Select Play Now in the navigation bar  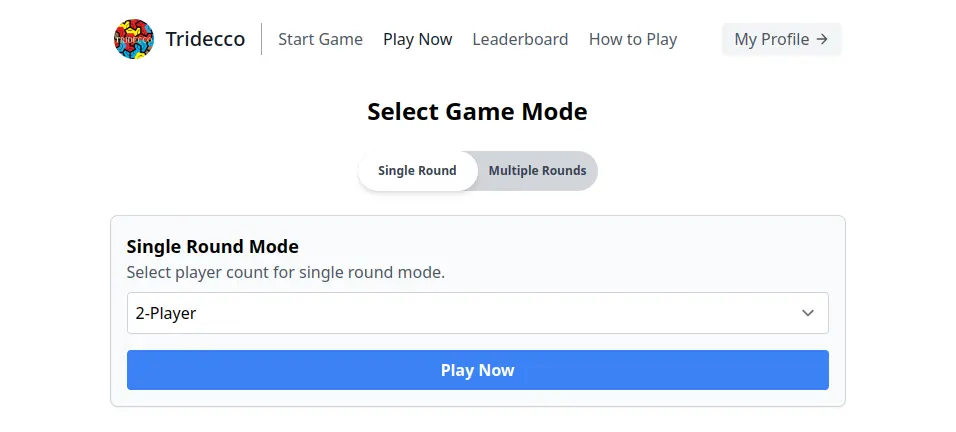click(417, 39)
